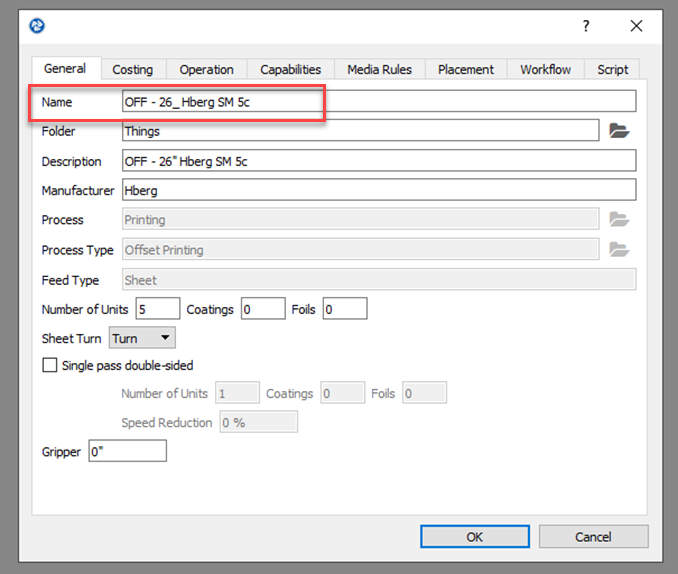
Task: Click the second-pass Coatings field under double-sided
Action: (342, 393)
